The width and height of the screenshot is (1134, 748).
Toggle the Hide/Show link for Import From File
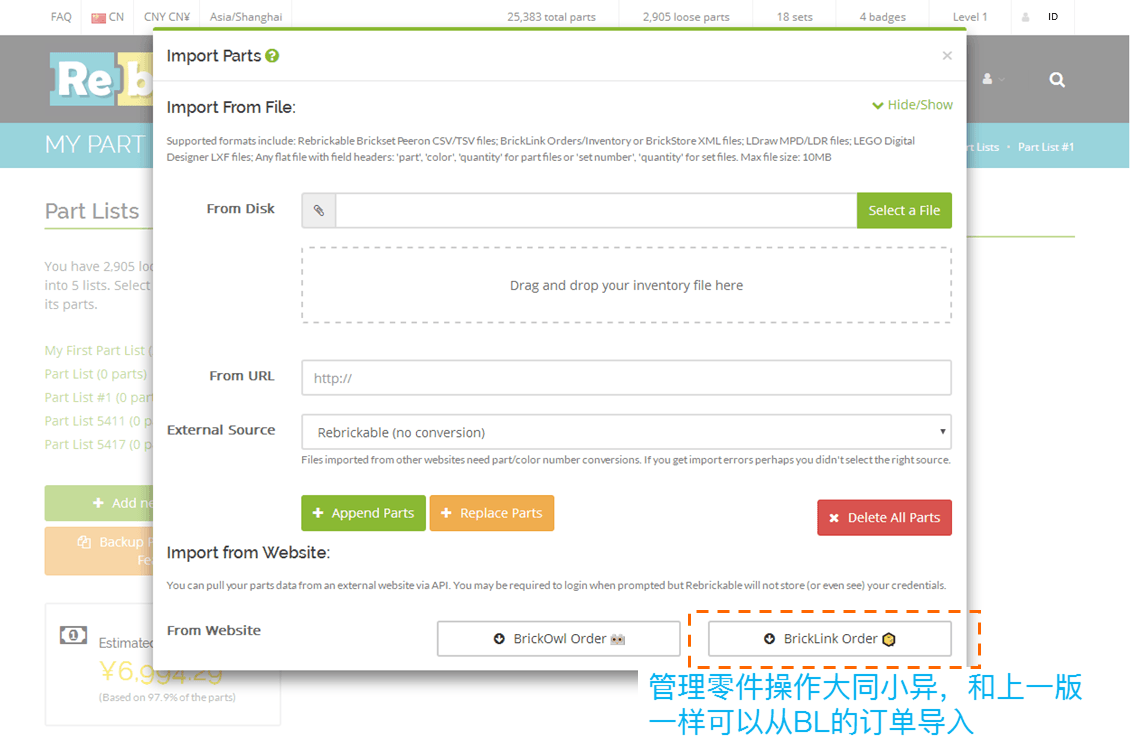[x=912, y=105]
